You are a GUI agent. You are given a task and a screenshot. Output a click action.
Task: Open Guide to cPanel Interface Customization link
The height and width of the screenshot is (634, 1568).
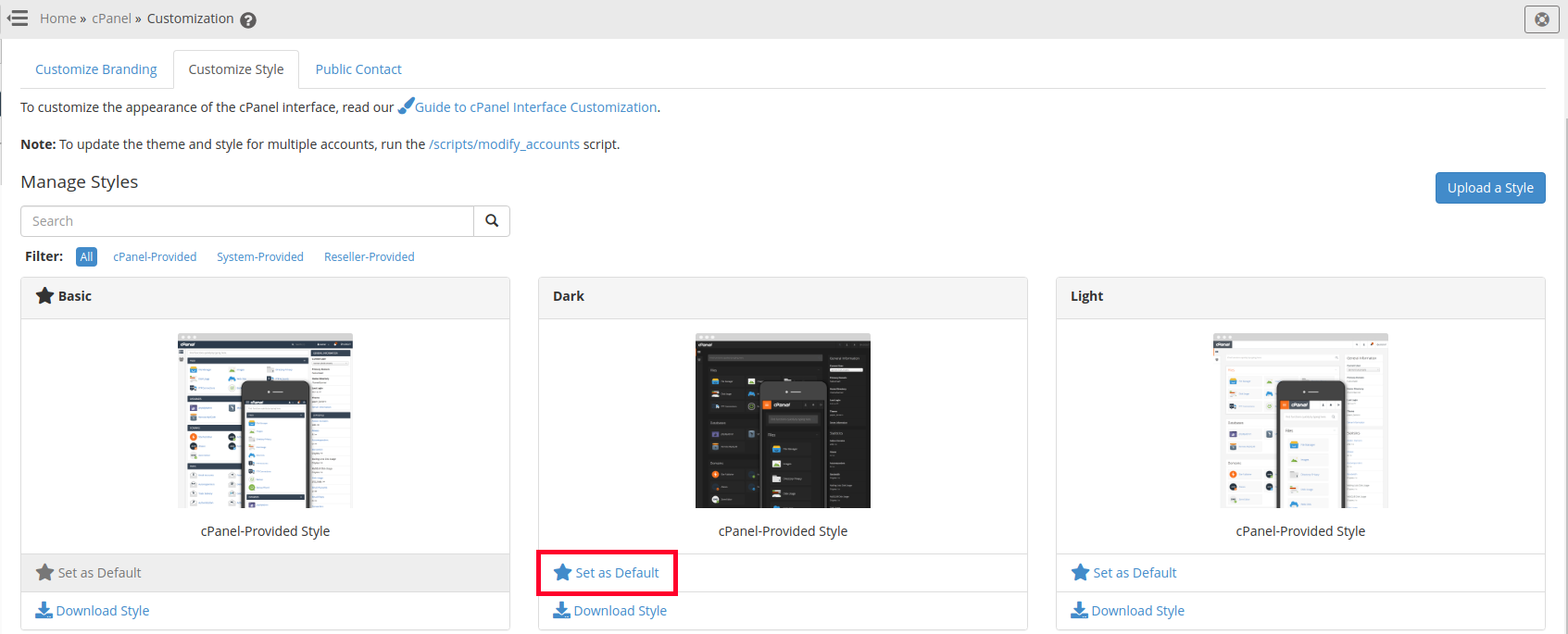(x=536, y=107)
